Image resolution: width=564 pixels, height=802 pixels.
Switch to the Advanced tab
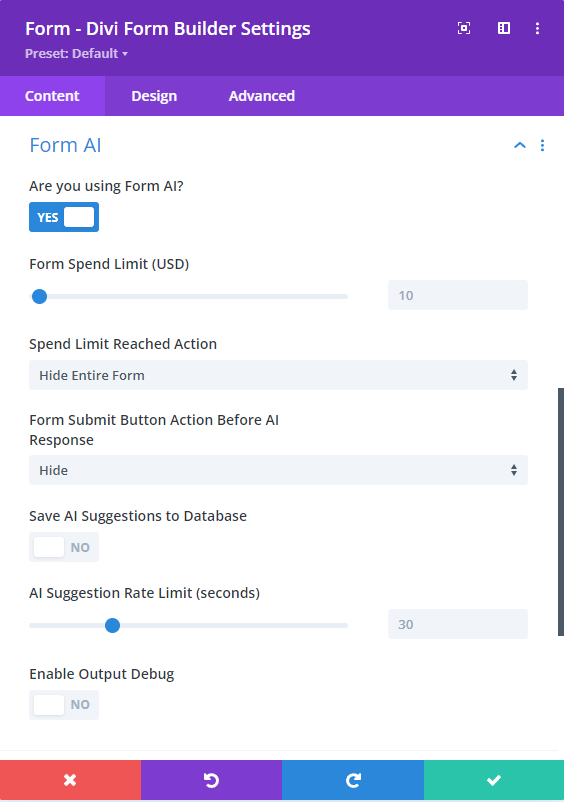click(261, 96)
